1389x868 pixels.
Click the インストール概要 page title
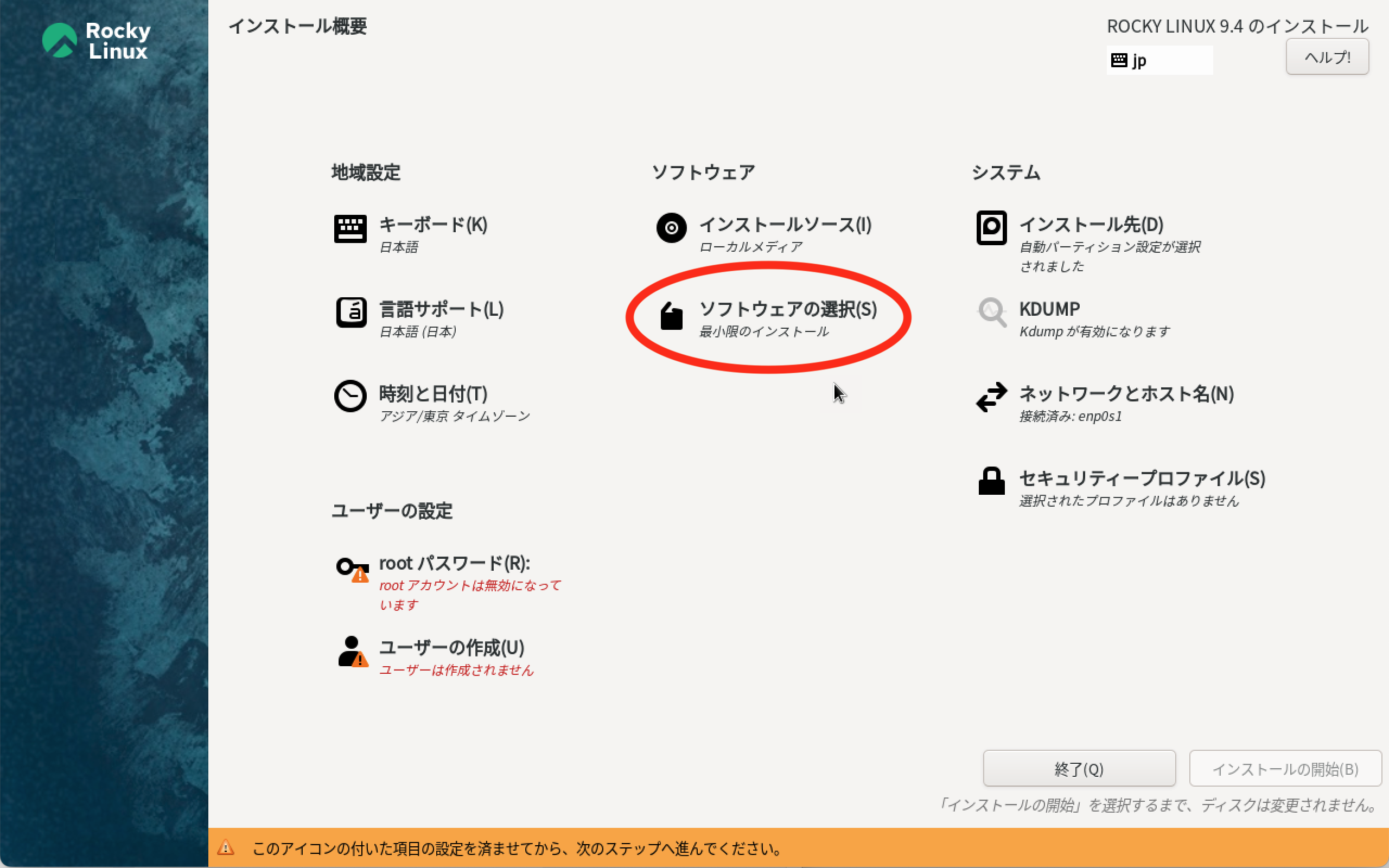[297, 26]
